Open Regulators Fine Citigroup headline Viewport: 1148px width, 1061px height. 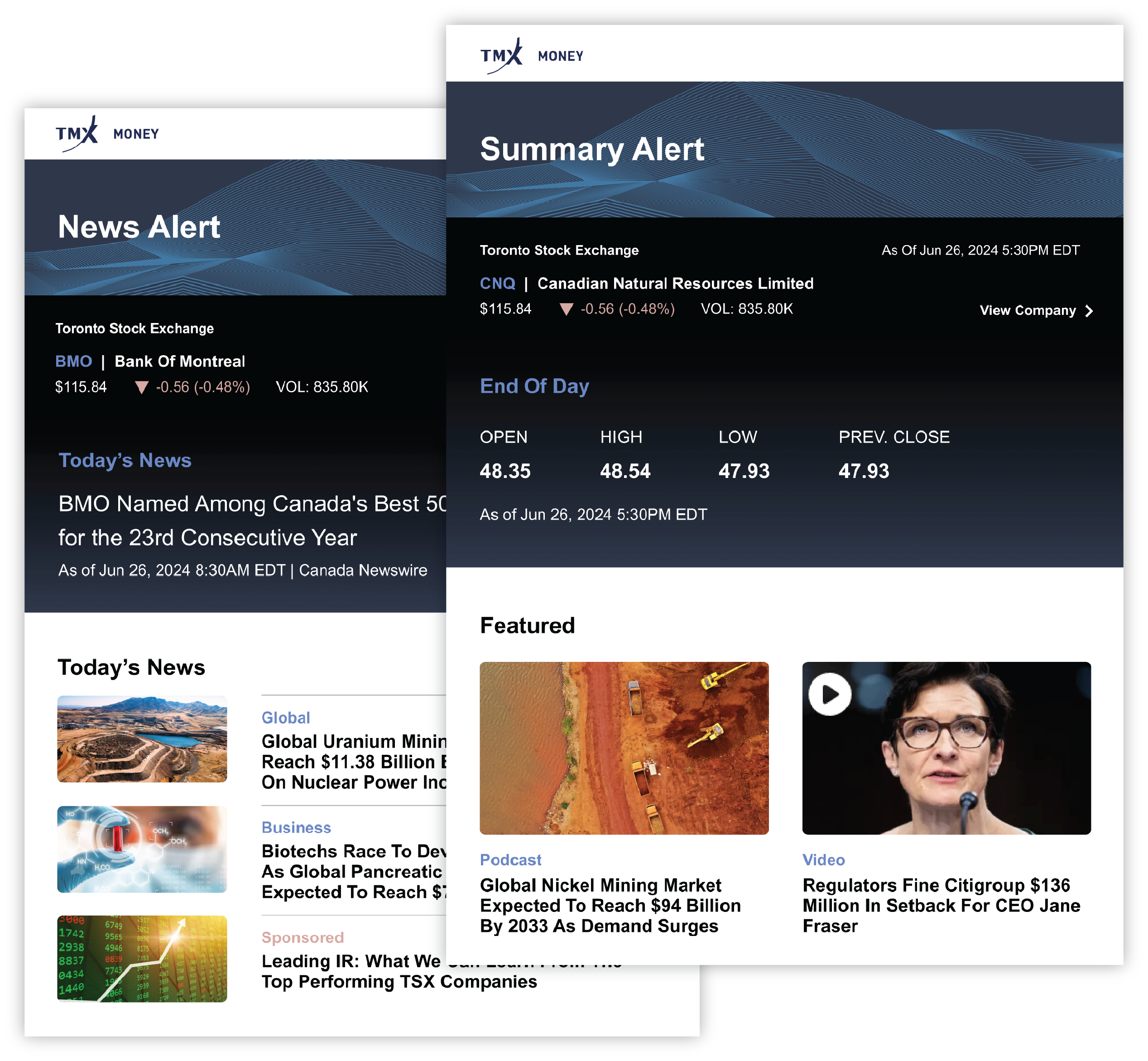tap(941, 906)
